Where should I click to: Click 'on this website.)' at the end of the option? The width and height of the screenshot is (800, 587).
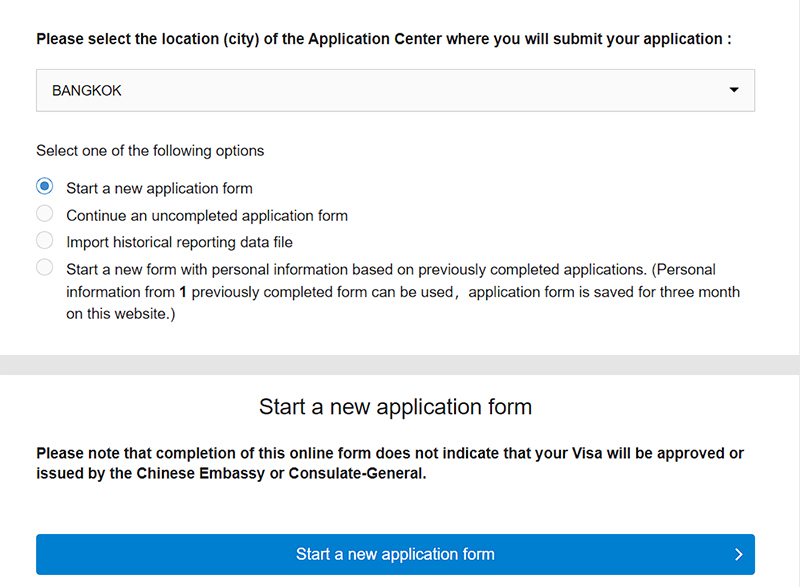(x=121, y=314)
